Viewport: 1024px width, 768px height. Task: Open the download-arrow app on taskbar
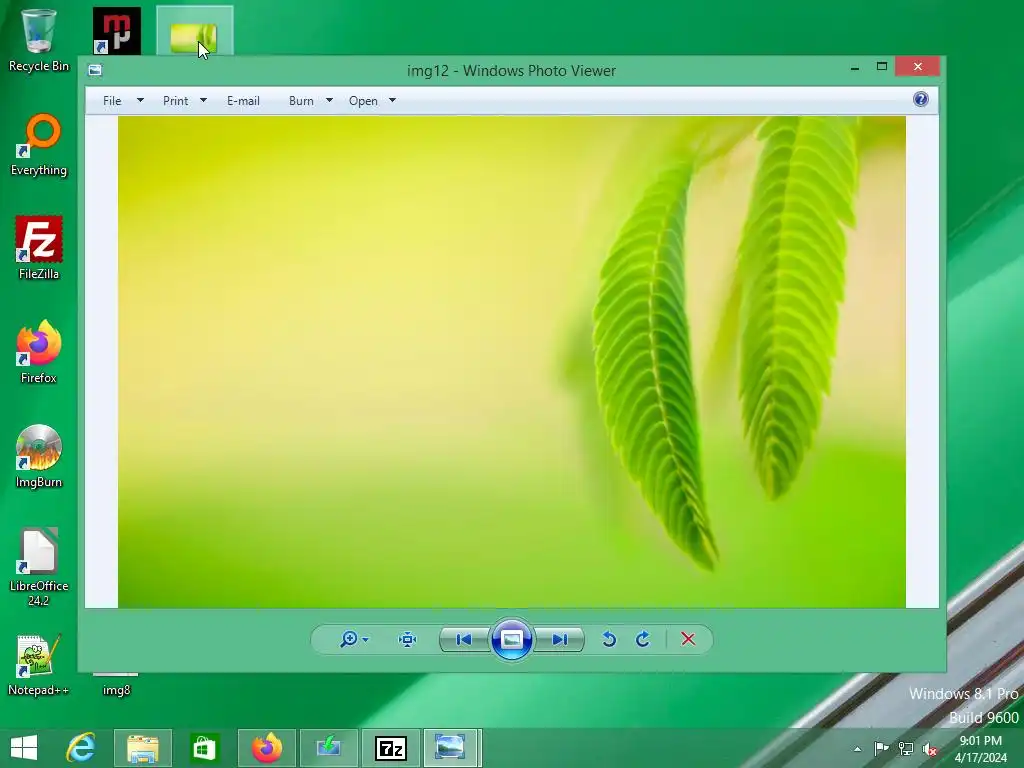click(x=328, y=748)
